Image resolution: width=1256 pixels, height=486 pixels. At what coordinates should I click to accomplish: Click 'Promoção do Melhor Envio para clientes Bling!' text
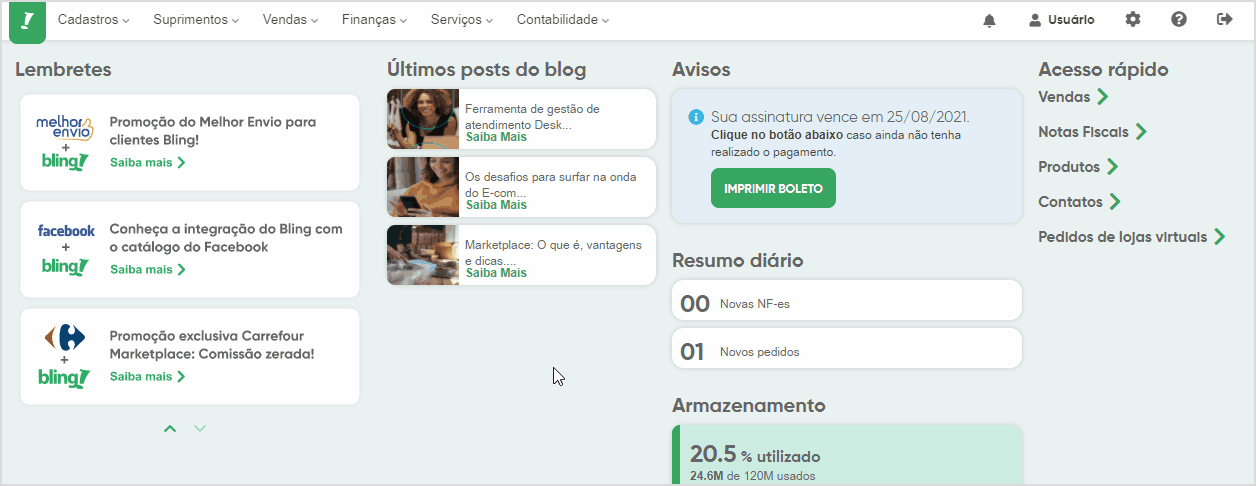coord(213,131)
